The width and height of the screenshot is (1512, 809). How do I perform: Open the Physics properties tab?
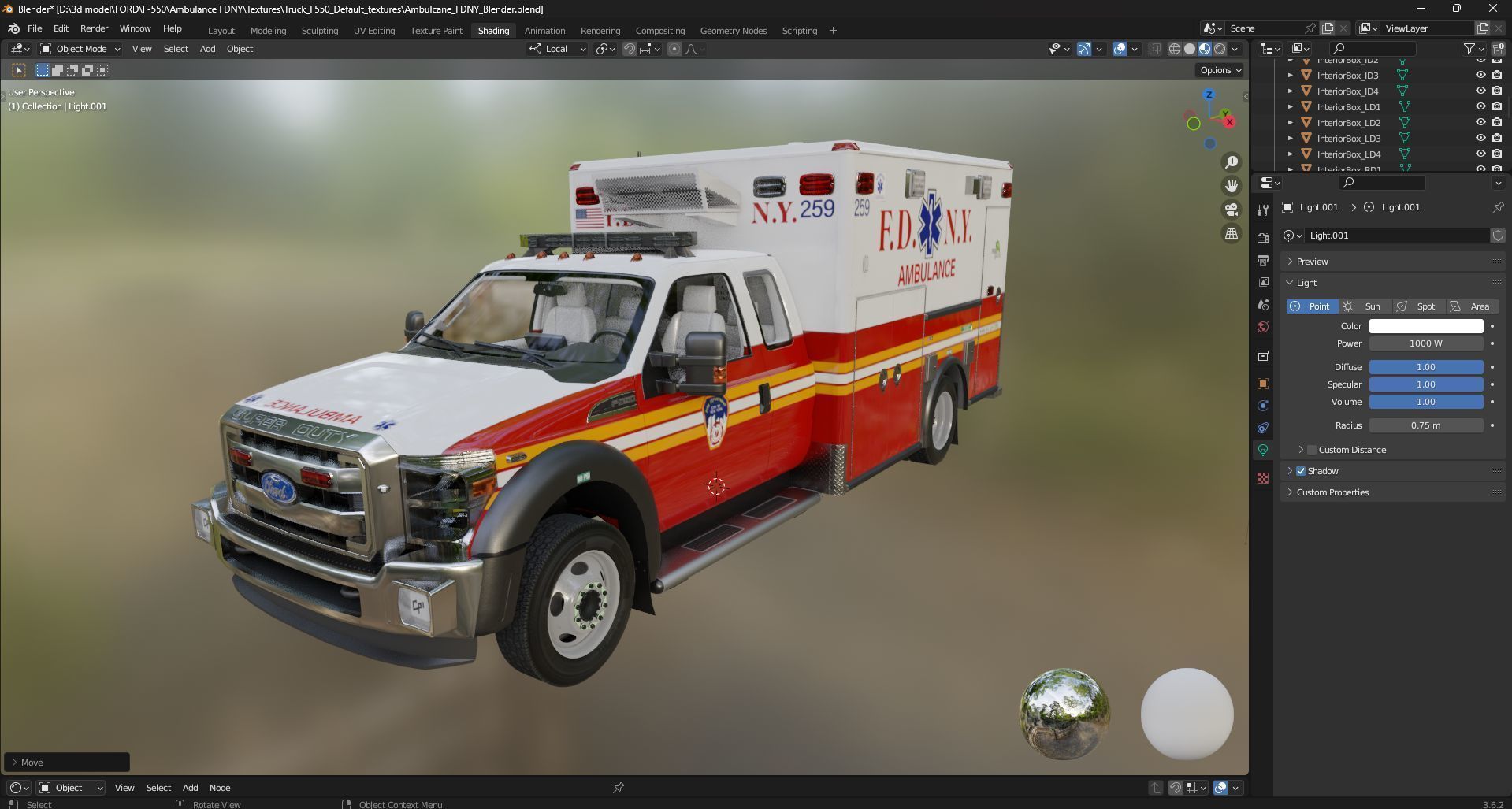(x=1263, y=406)
